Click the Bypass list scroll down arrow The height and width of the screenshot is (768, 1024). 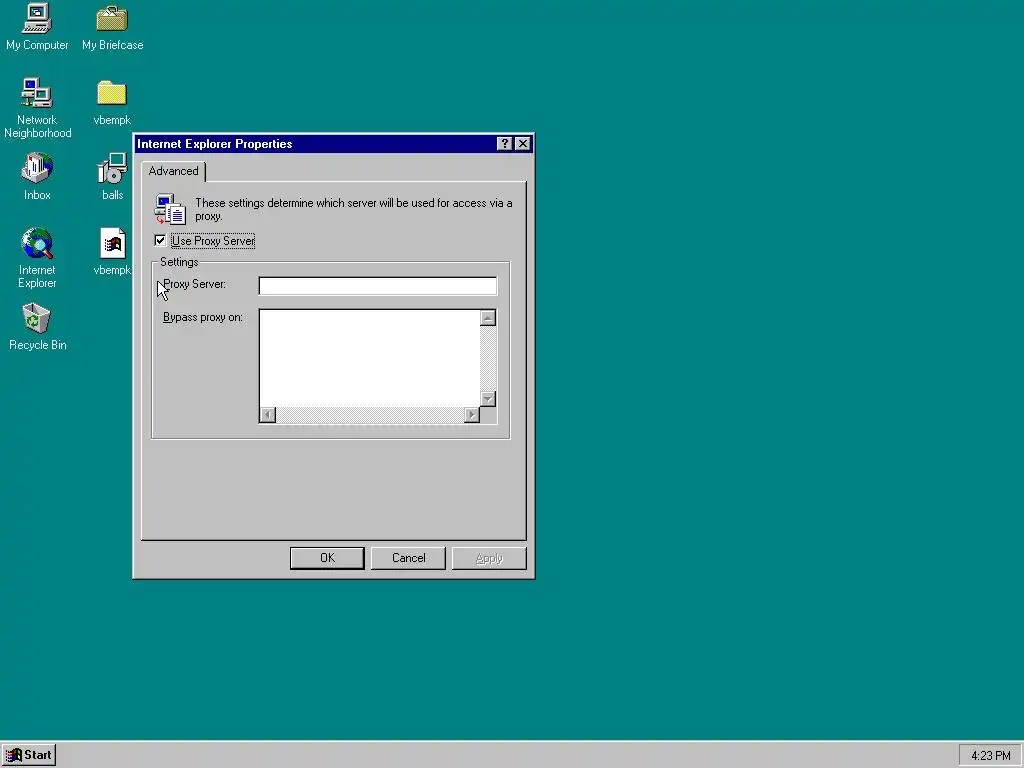pos(488,398)
